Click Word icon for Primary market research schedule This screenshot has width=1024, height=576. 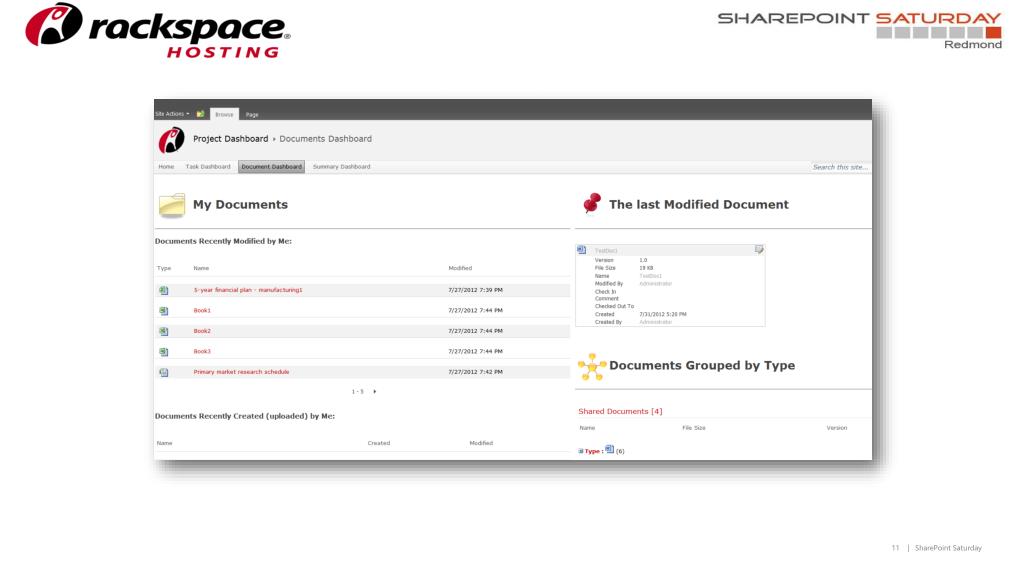(x=163, y=372)
